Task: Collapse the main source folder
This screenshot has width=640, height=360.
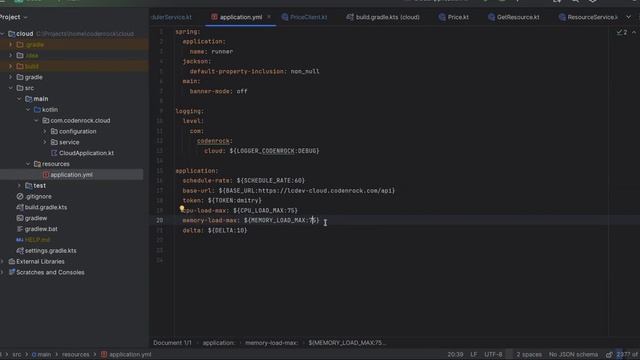Action: 19,99
